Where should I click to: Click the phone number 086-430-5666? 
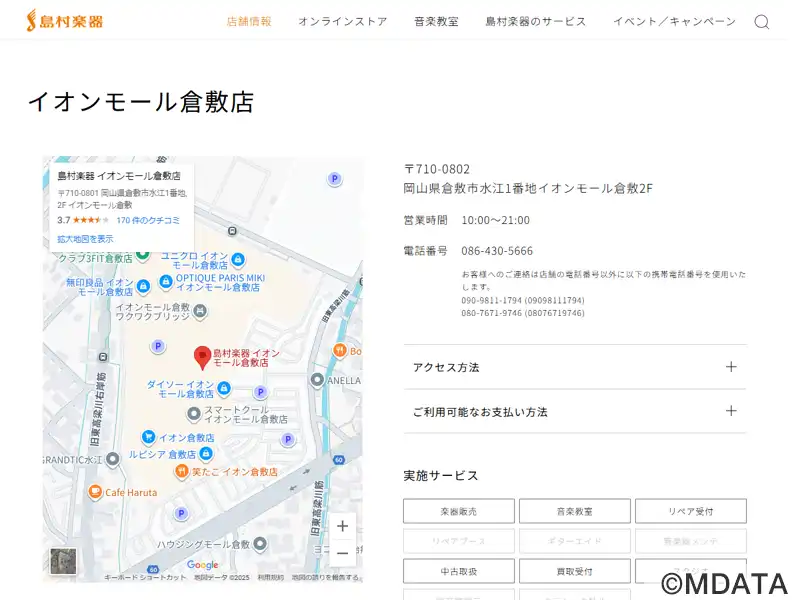(x=497, y=251)
